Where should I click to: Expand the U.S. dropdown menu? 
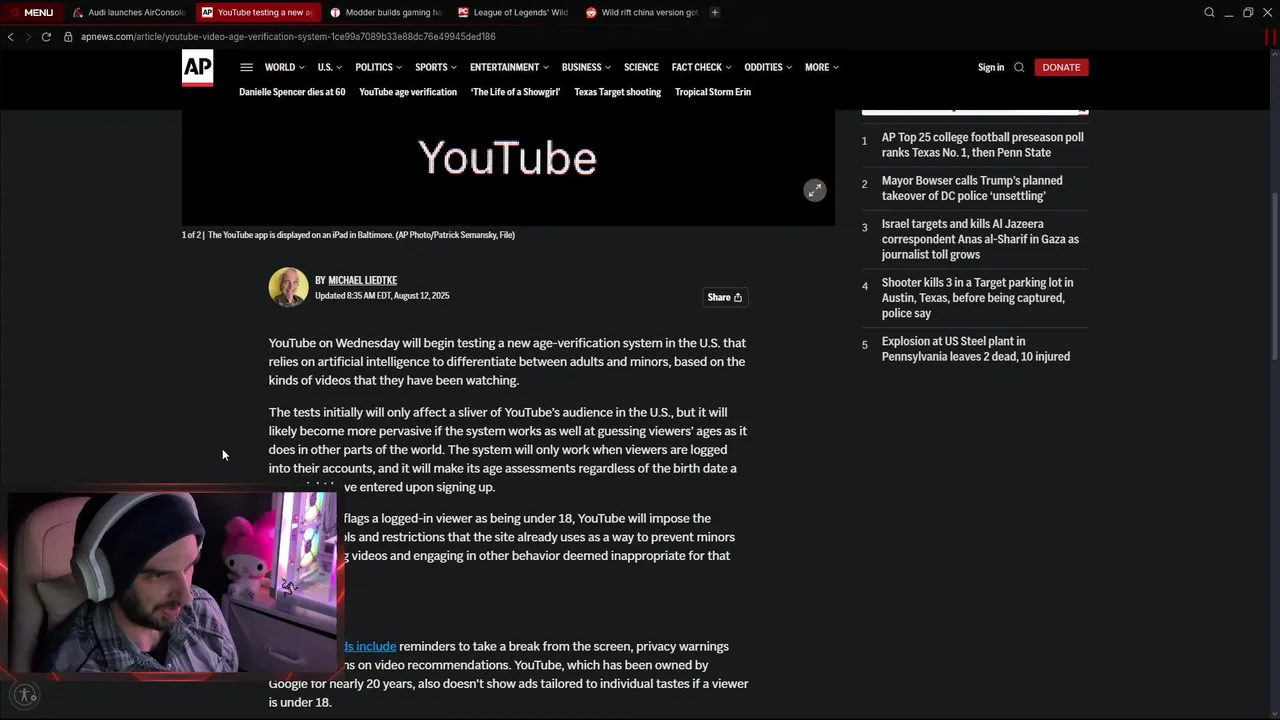coord(330,67)
